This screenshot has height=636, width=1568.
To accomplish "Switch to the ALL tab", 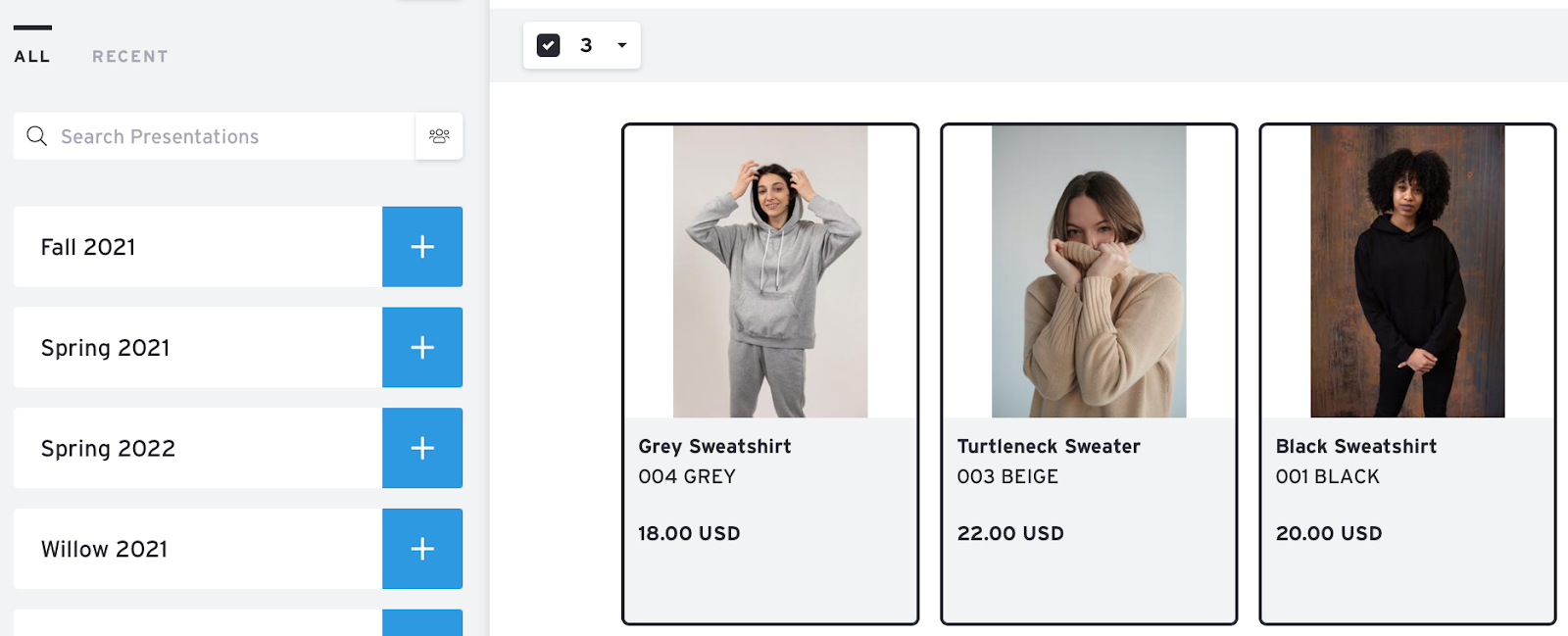I will click(x=32, y=57).
